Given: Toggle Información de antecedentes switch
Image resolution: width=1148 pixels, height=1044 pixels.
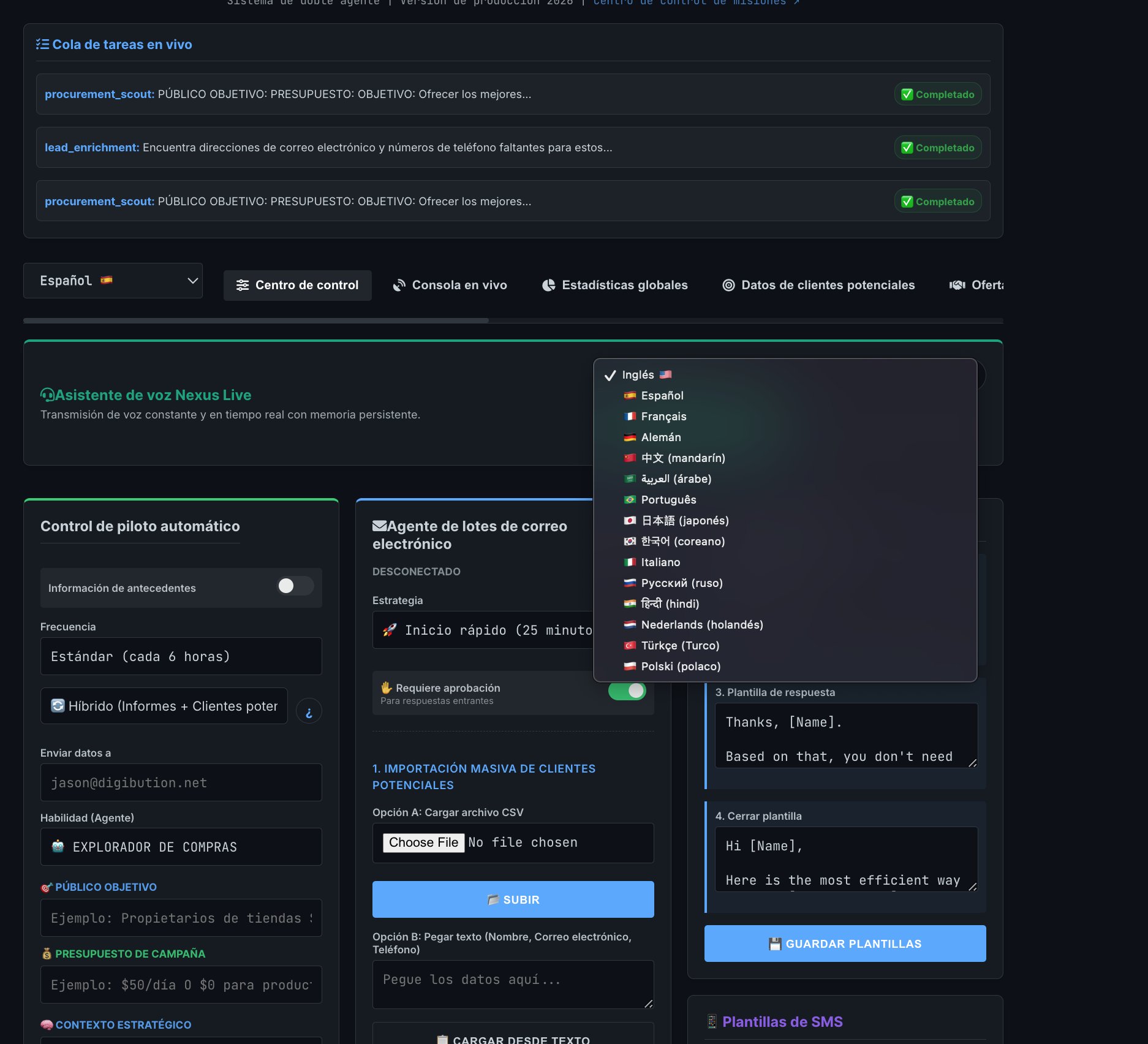Looking at the screenshot, I should [x=295, y=586].
